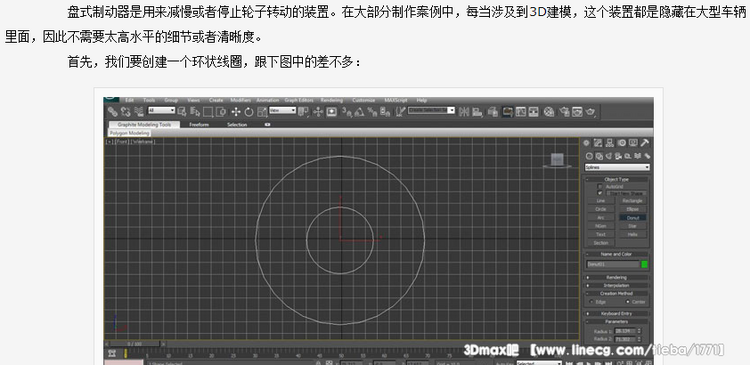
Task: Activate the Select and Scale tool
Action: click(x=262, y=112)
